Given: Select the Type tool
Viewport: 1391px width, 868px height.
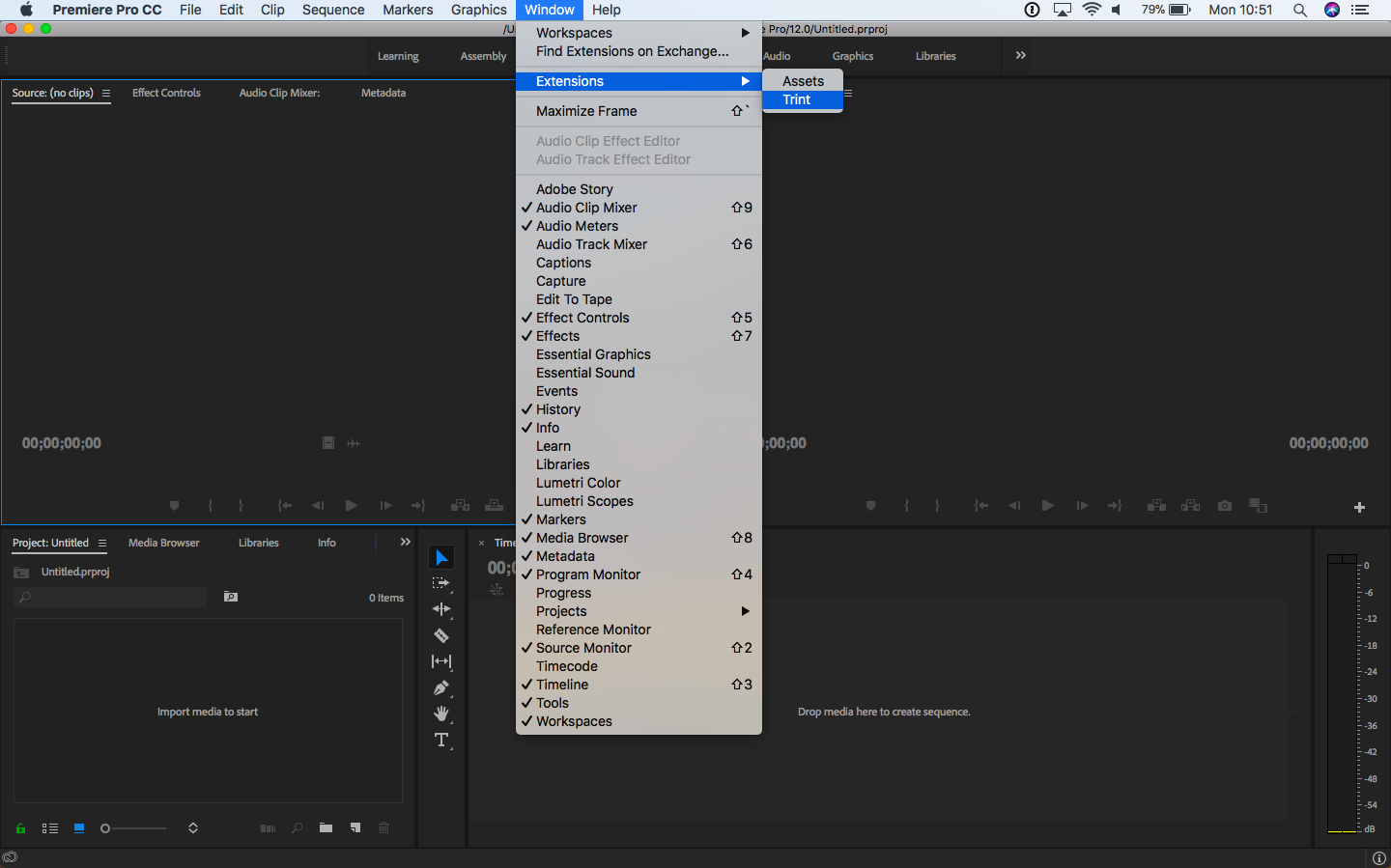Looking at the screenshot, I should point(441,740).
